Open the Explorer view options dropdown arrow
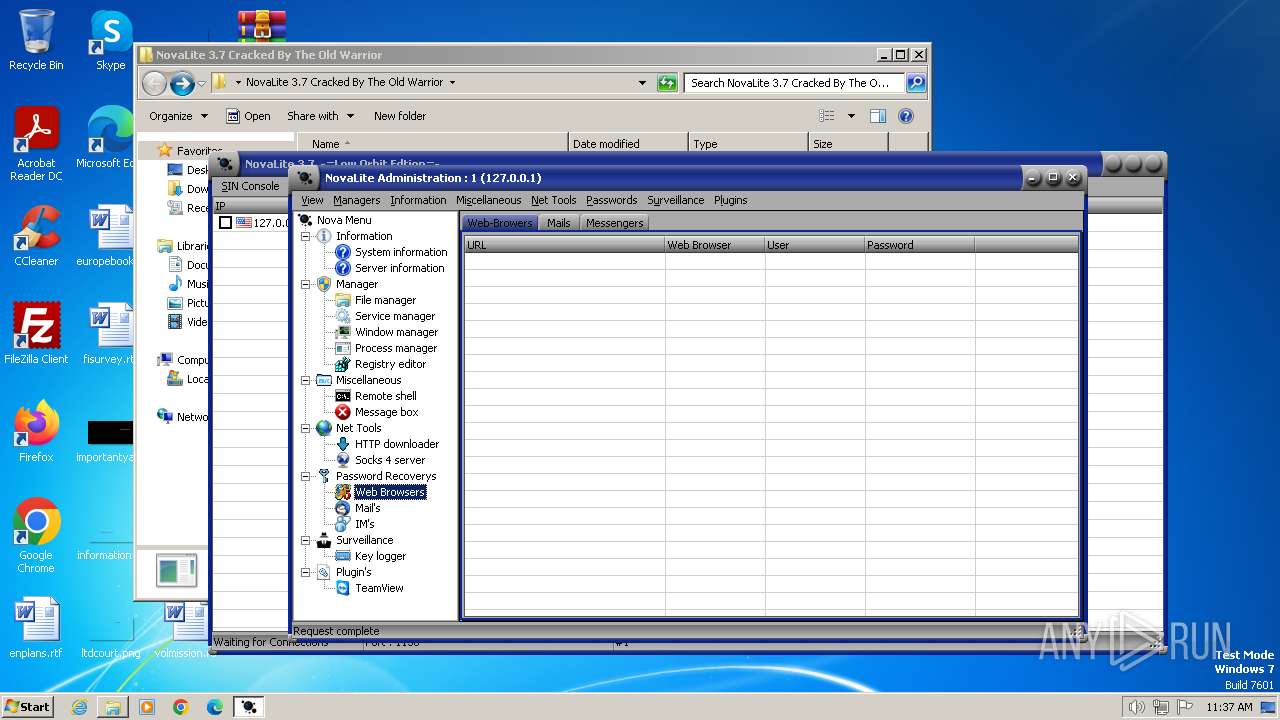 coord(851,116)
